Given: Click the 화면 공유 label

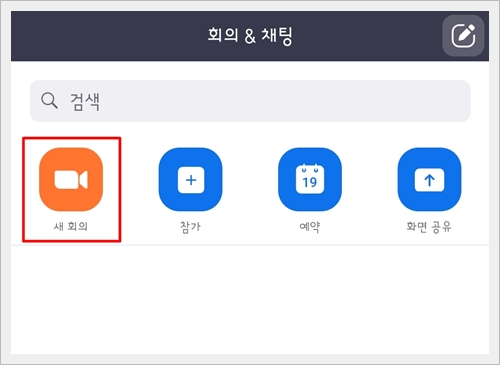Looking at the screenshot, I should (429, 227).
